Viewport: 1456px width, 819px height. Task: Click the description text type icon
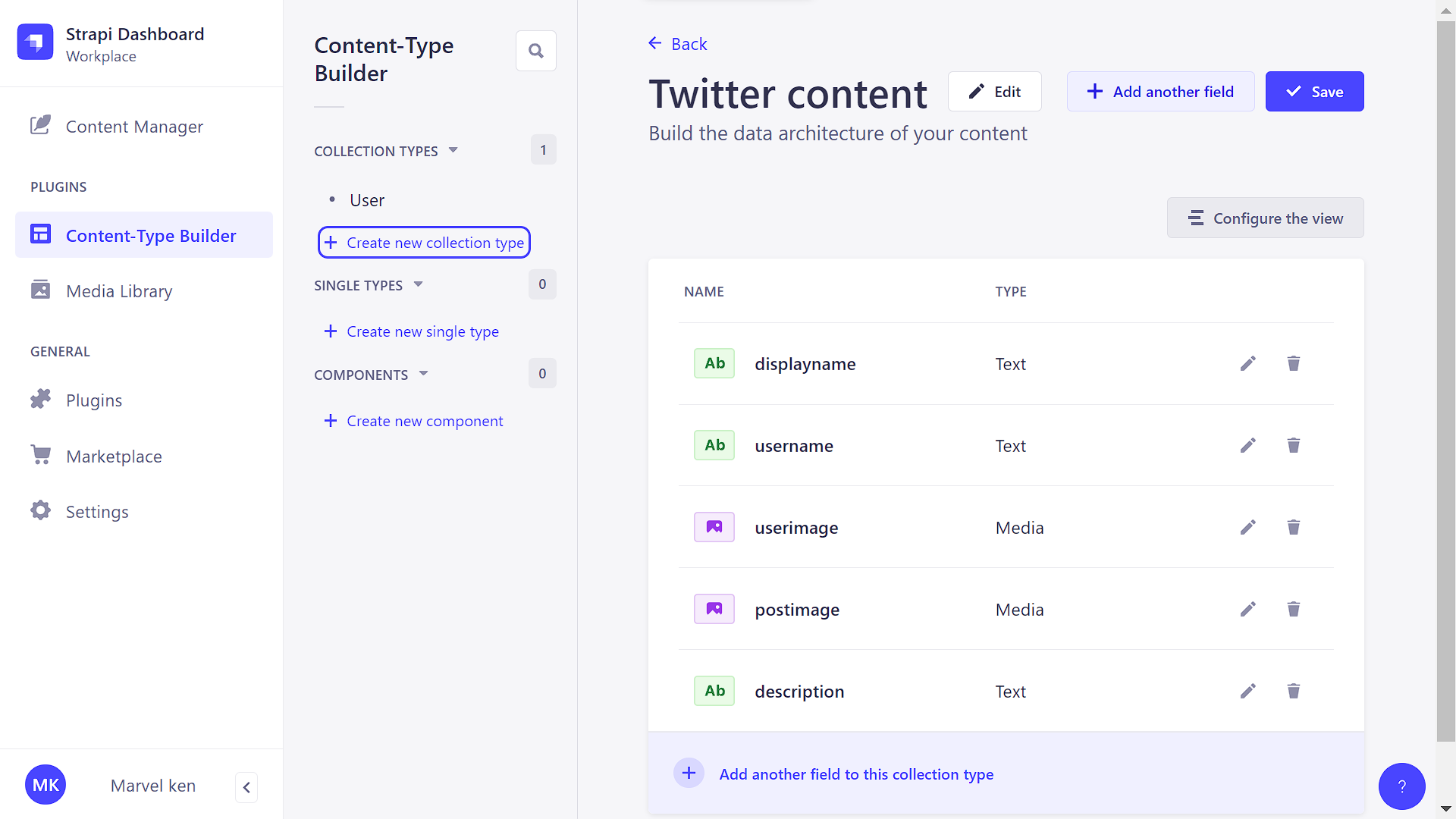[x=714, y=691]
